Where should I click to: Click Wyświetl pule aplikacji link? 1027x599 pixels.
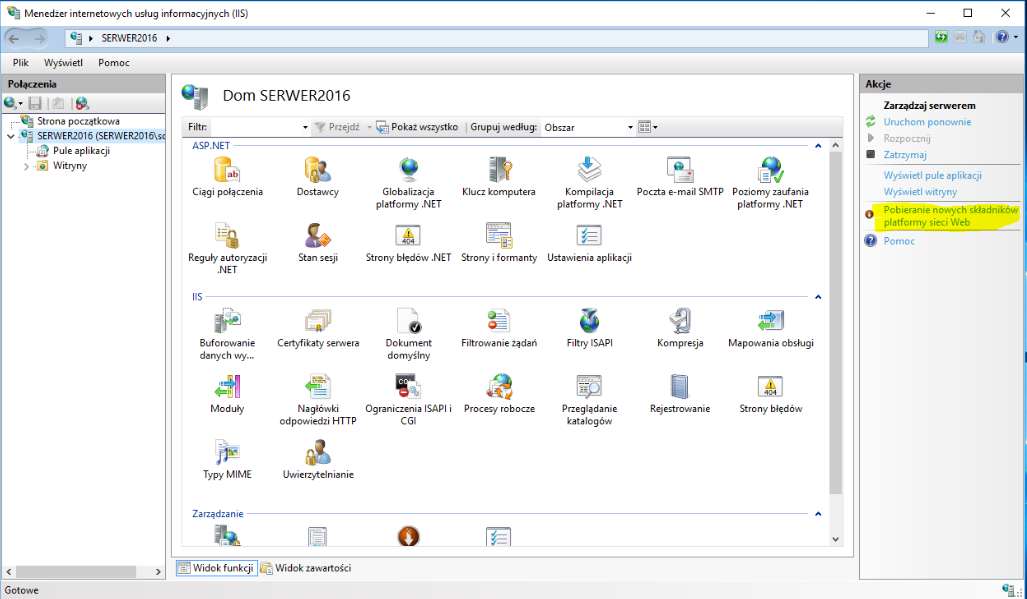pos(932,175)
